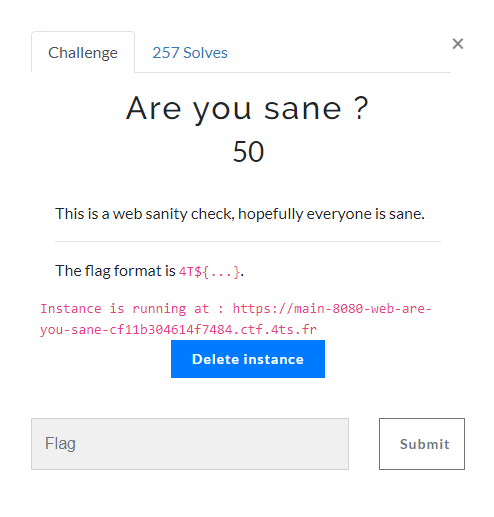Submit the flag with the Submit button
This screenshot has height=517, width=494.
click(x=422, y=444)
